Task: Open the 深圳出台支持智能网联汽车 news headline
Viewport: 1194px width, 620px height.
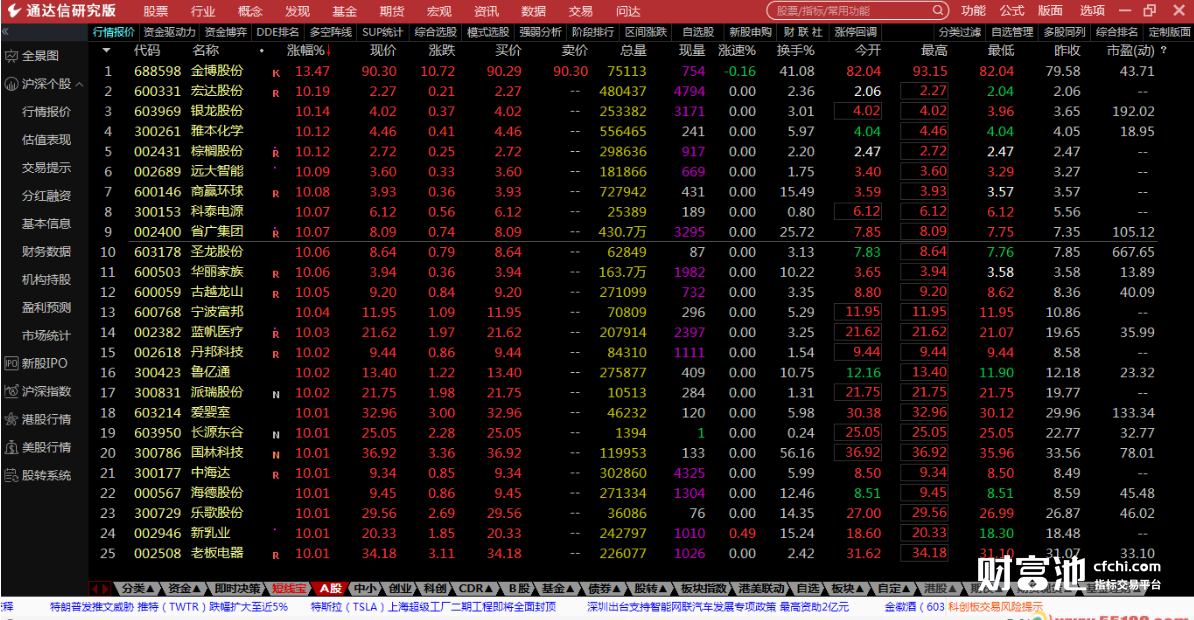Action: tap(717, 607)
